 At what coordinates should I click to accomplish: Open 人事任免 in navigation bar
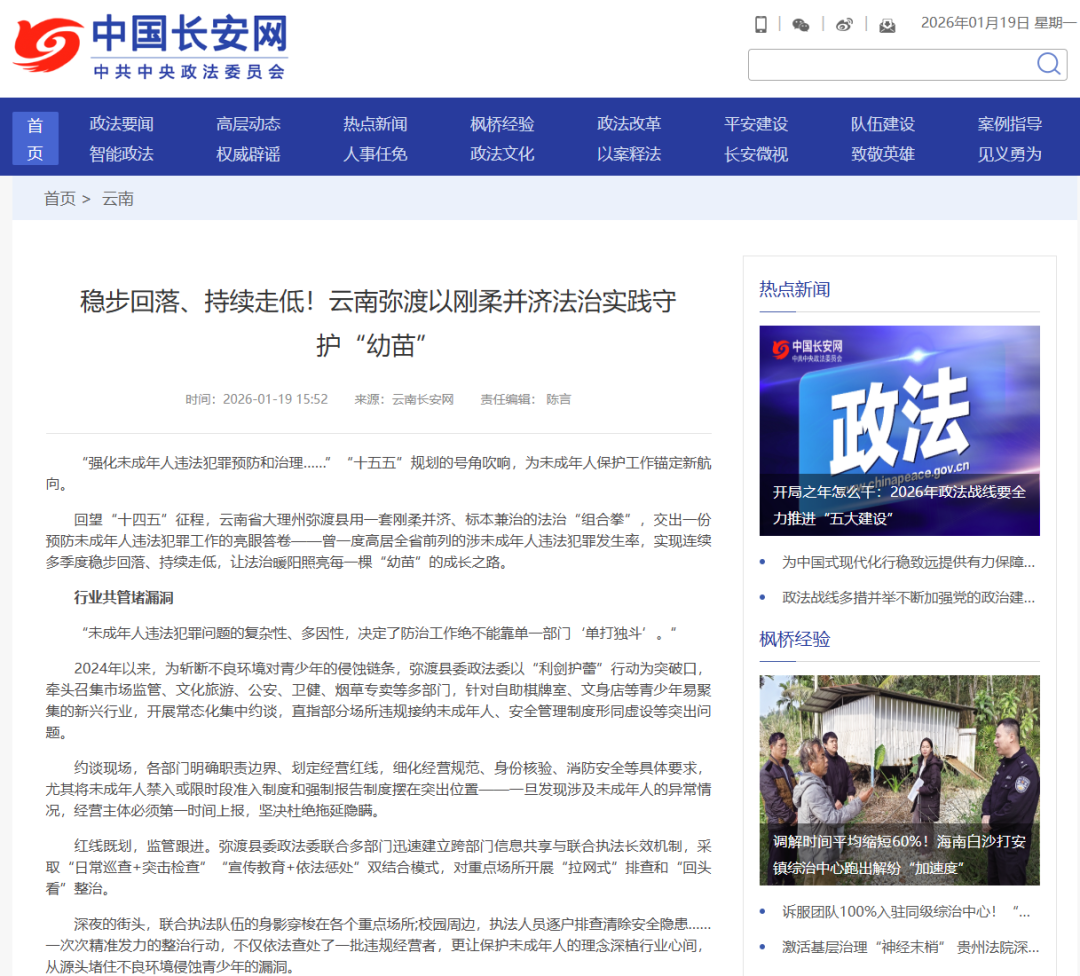tap(375, 154)
